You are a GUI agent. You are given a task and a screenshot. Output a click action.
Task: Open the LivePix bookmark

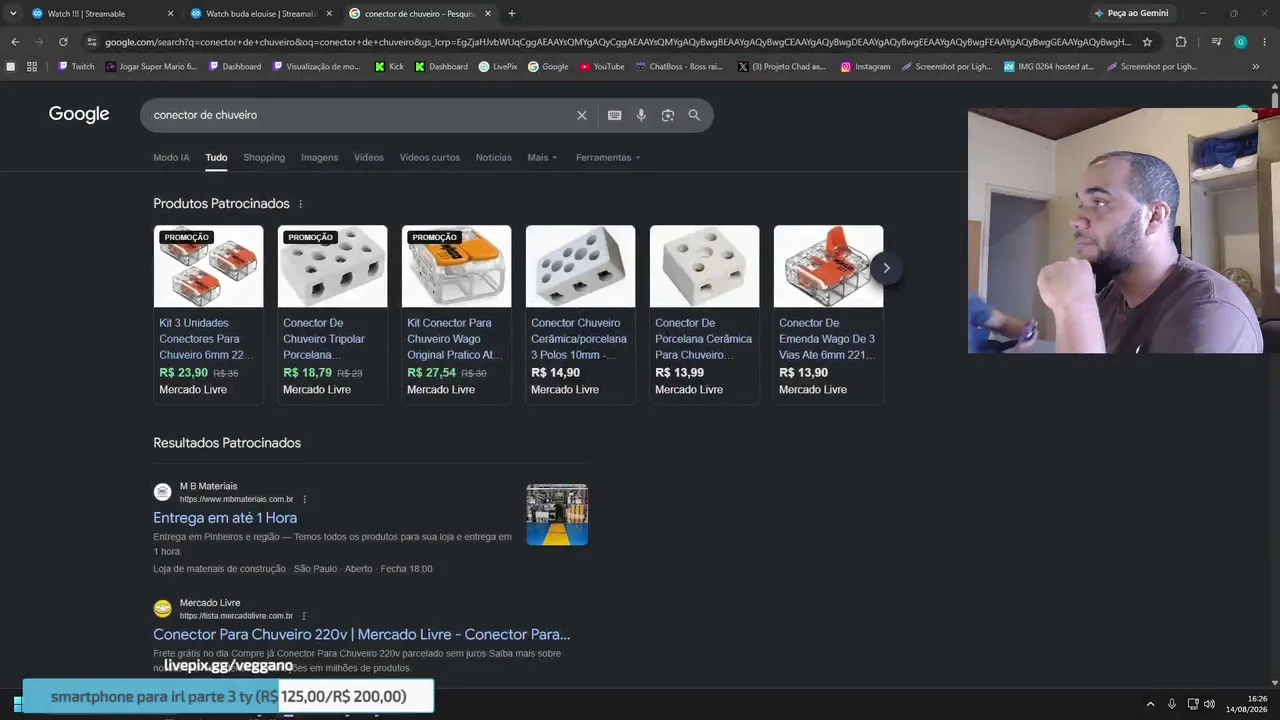pos(498,67)
